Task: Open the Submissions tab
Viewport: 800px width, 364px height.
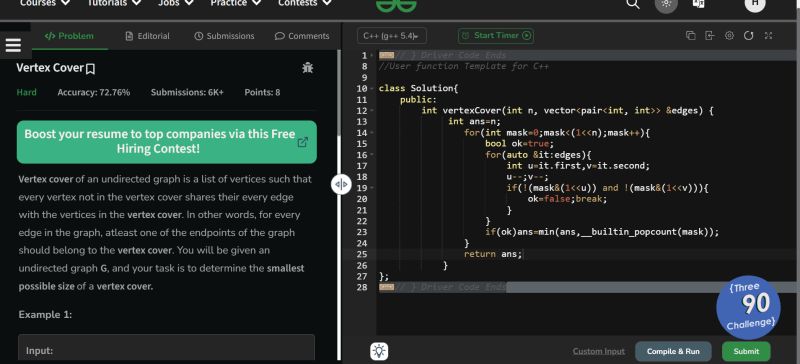Action: 224,36
